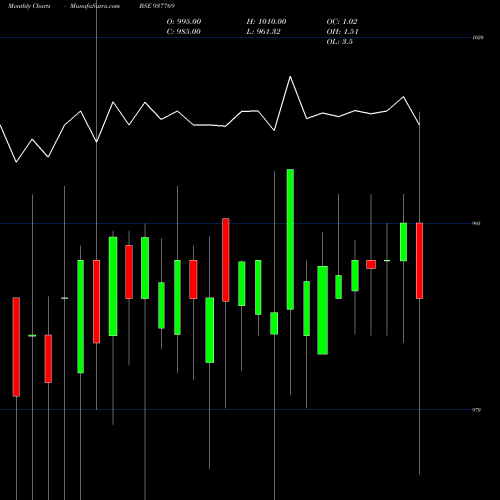Image resolution: width=500 pixels, height=500 pixels.
Task: Click the highest peak of the white line
Action: click(x=290, y=77)
